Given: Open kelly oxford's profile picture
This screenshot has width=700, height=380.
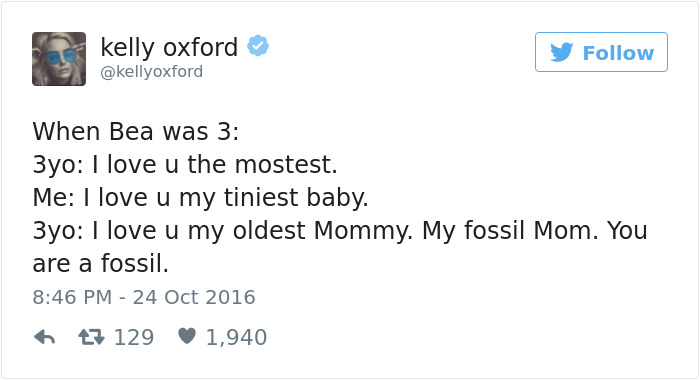Looking at the screenshot, I should [59, 59].
